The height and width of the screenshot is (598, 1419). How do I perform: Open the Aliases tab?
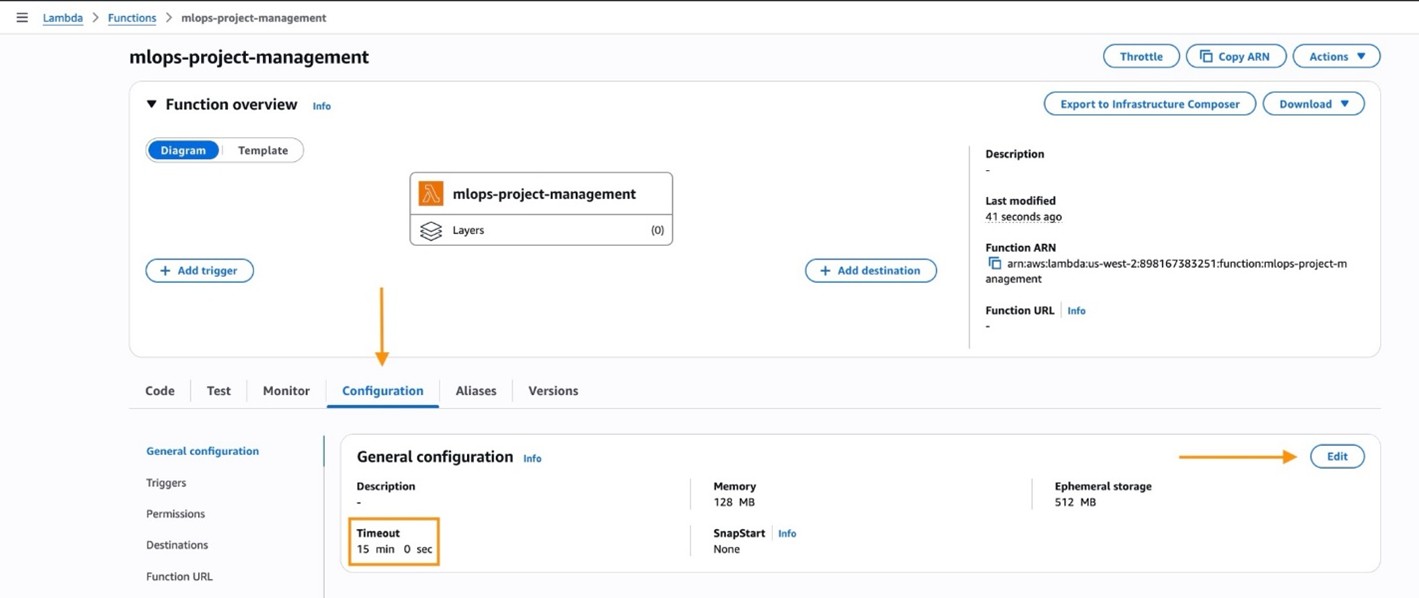[476, 390]
